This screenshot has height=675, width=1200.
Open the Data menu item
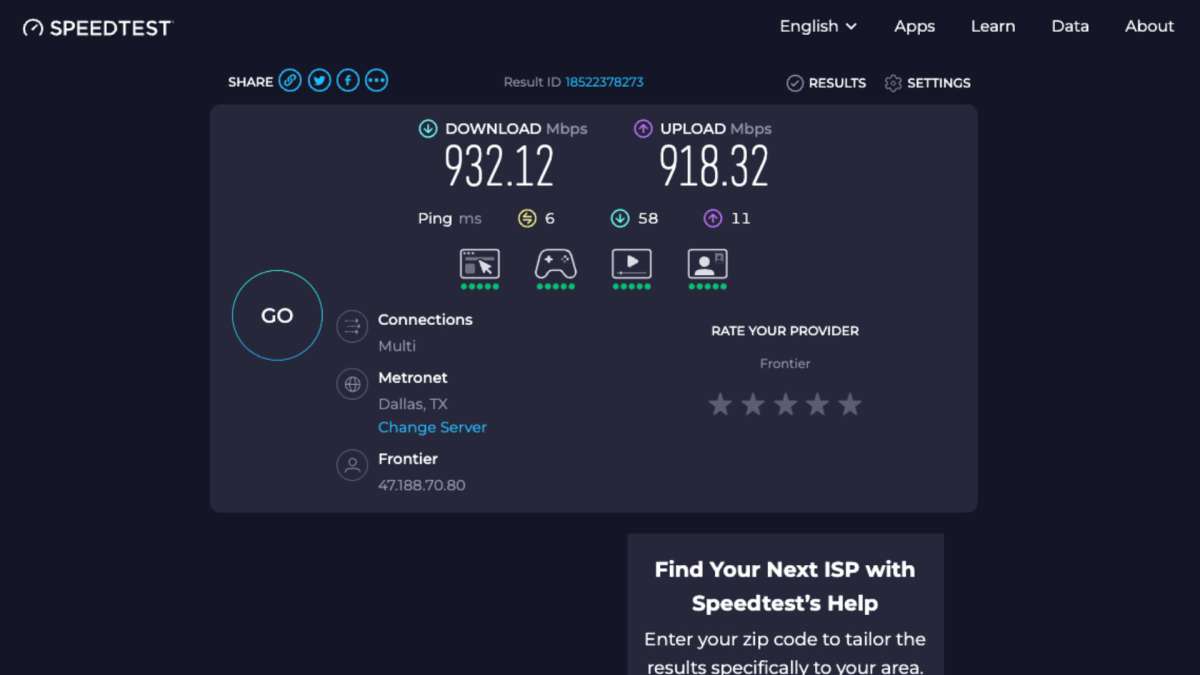(1070, 26)
